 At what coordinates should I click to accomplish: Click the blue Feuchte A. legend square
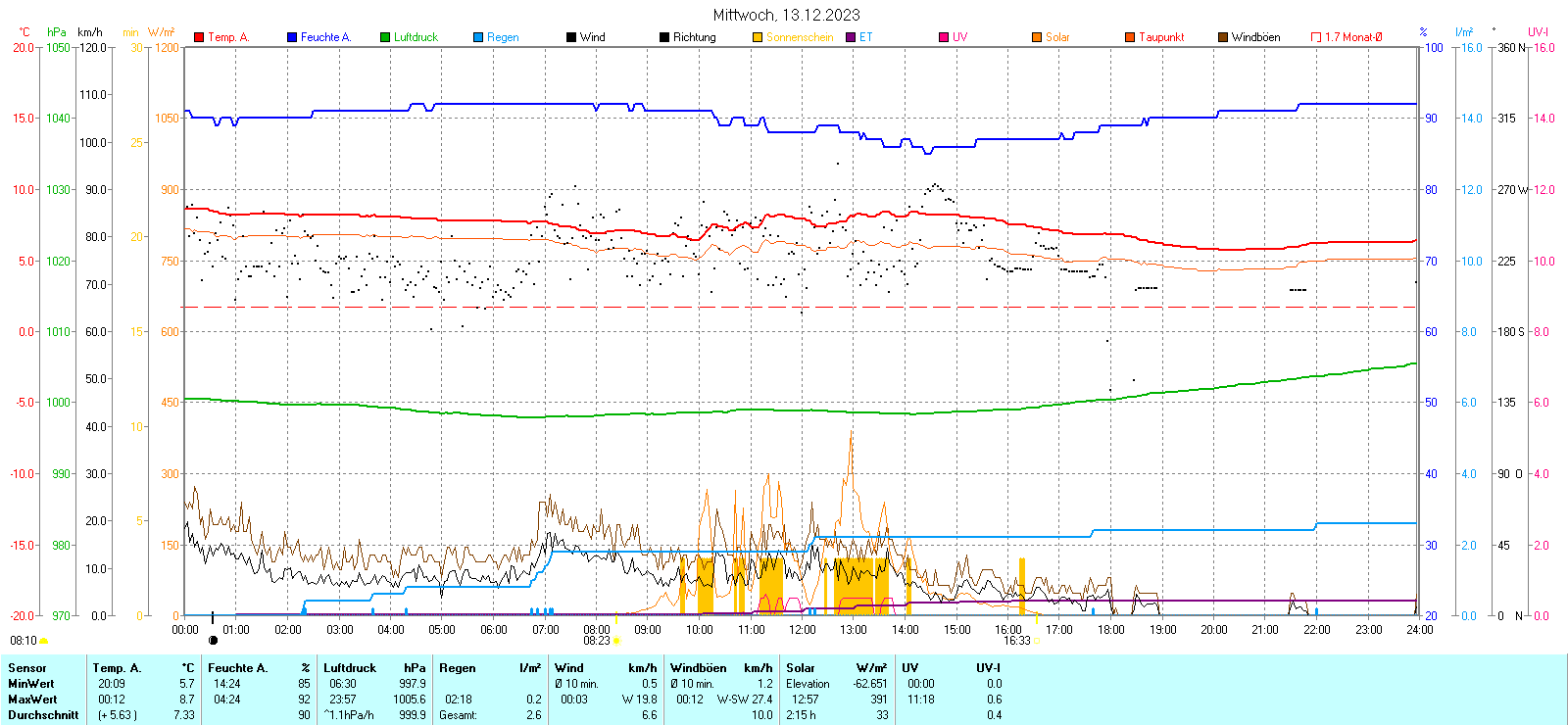[x=292, y=37]
